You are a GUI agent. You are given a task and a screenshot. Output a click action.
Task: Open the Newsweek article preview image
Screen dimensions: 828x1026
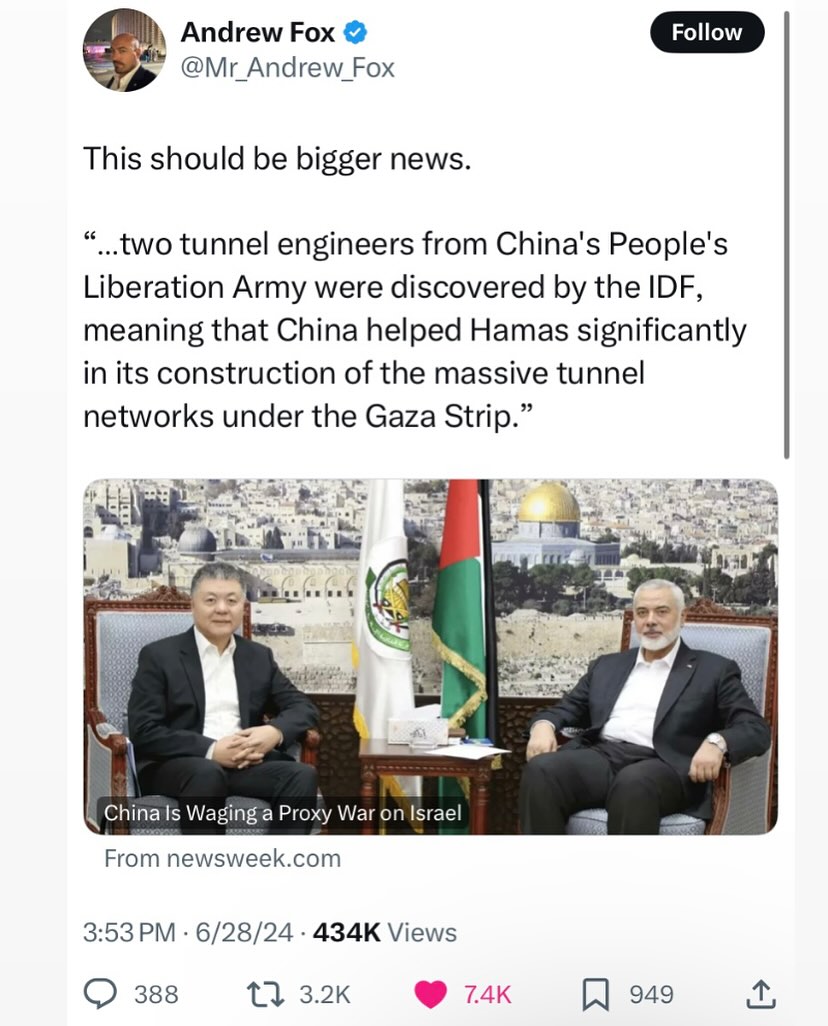point(431,656)
